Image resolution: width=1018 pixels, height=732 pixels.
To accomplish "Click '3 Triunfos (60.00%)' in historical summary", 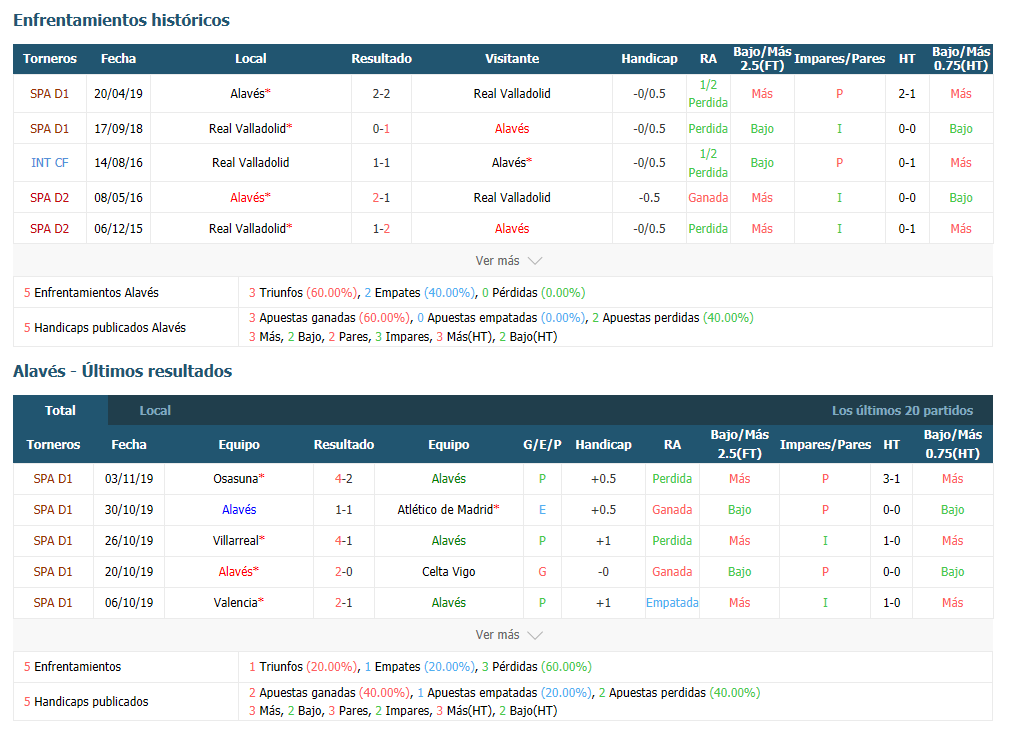I will click(x=303, y=293).
